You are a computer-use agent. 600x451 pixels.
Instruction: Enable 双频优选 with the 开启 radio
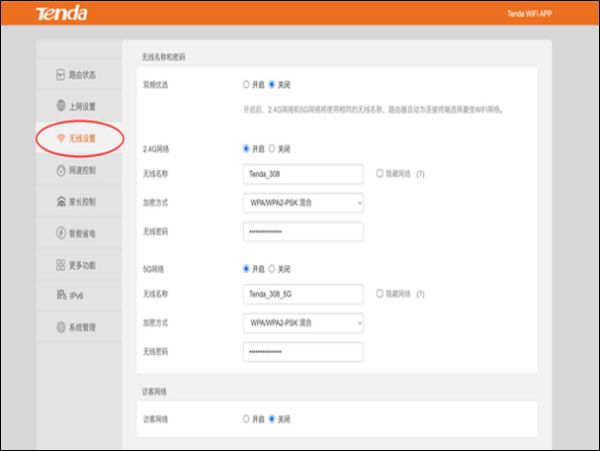[246, 84]
